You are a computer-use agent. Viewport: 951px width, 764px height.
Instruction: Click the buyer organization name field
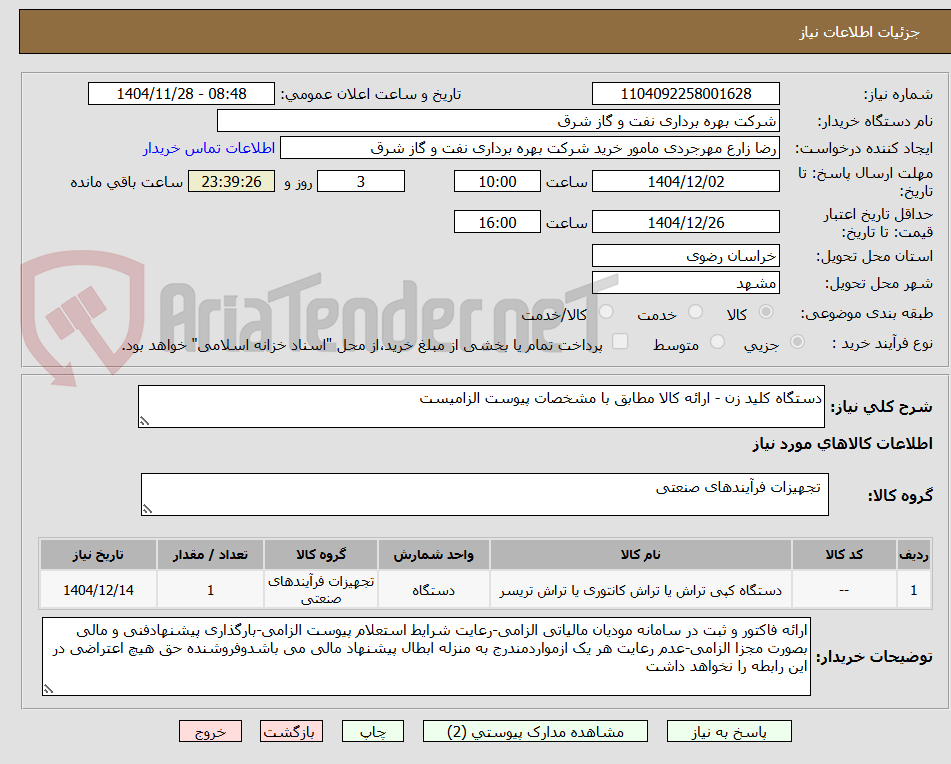coord(499,121)
